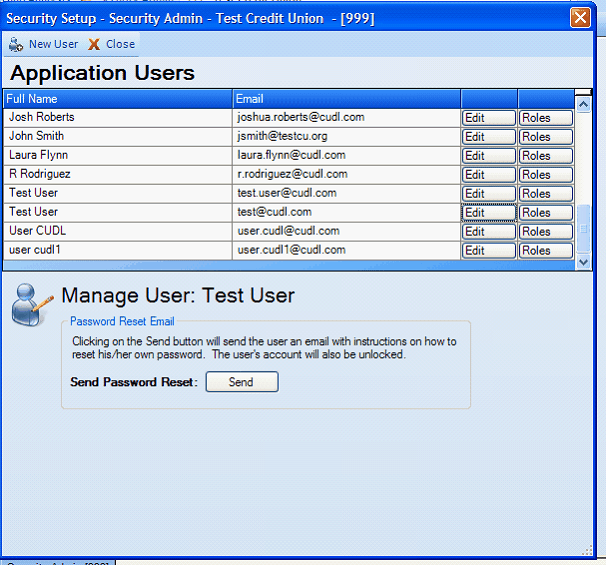Click the Password Reset Email group label
Image resolution: width=607 pixels, height=566 pixels.
pyautogui.click(x=122, y=321)
